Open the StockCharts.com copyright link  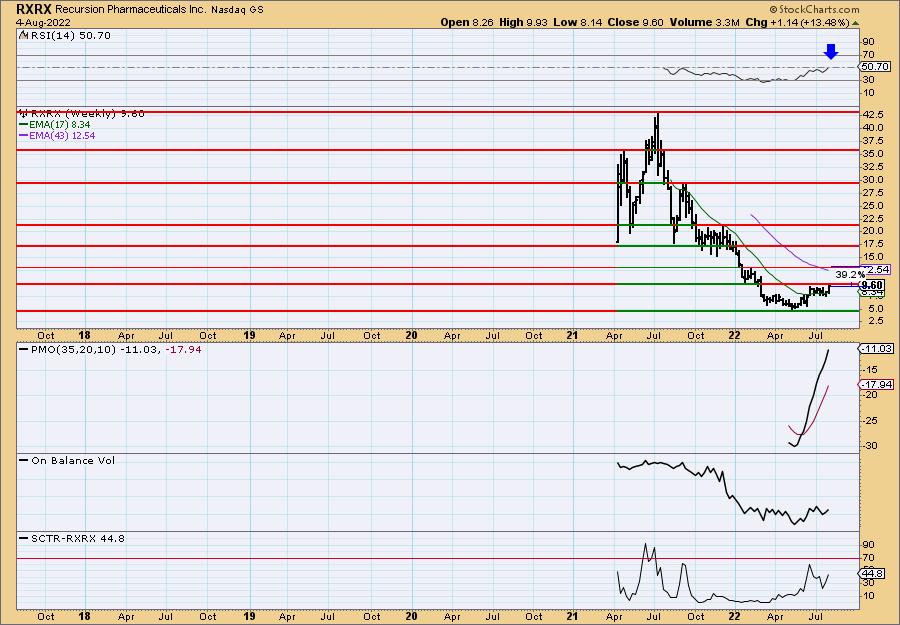[x=814, y=9]
